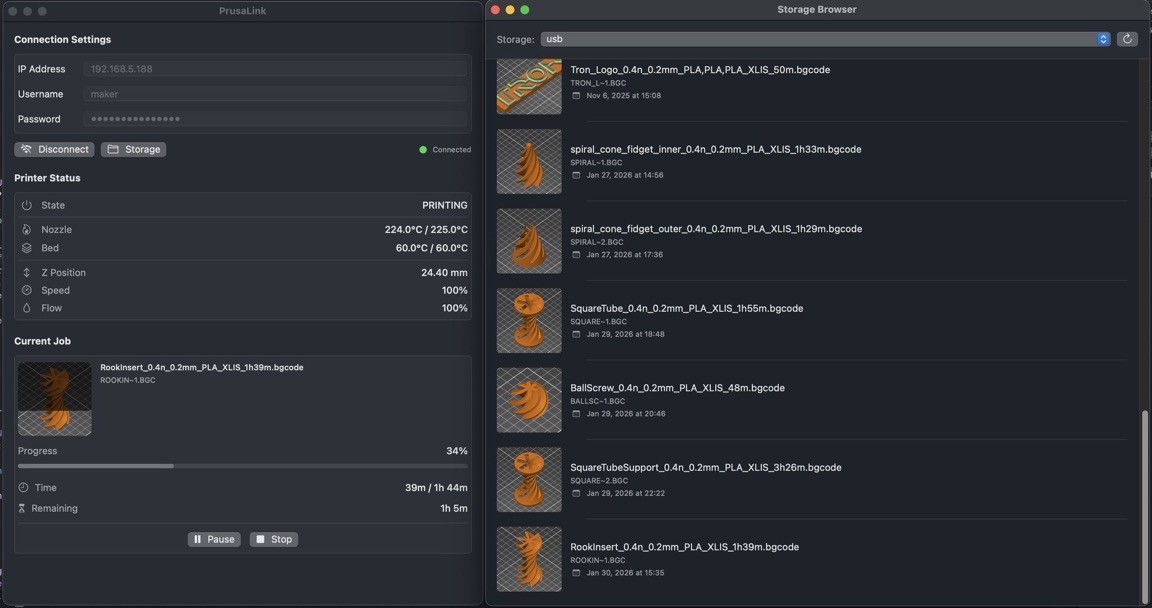
Task: Select spiral_cone_fidget_outer bgcode file
Action: (715, 229)
